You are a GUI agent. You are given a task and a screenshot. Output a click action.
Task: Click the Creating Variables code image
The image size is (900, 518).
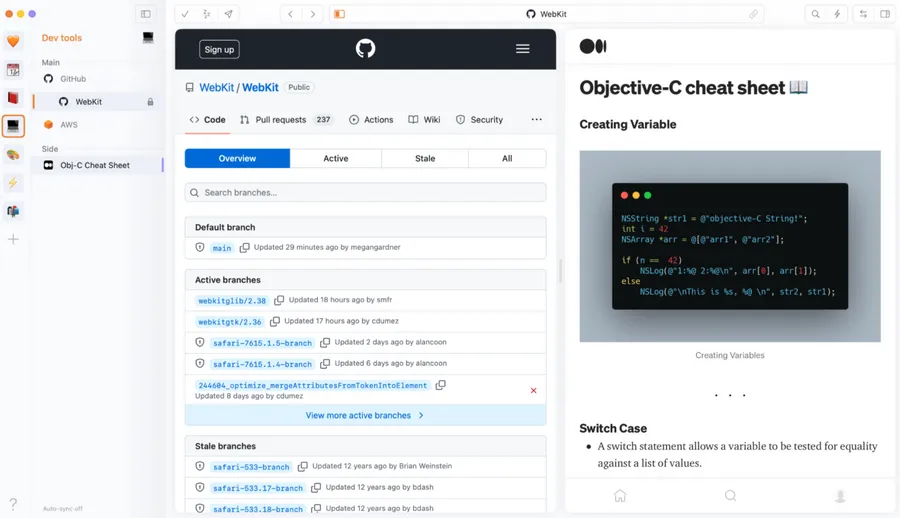pyautogui.click(x=730, y=246)
